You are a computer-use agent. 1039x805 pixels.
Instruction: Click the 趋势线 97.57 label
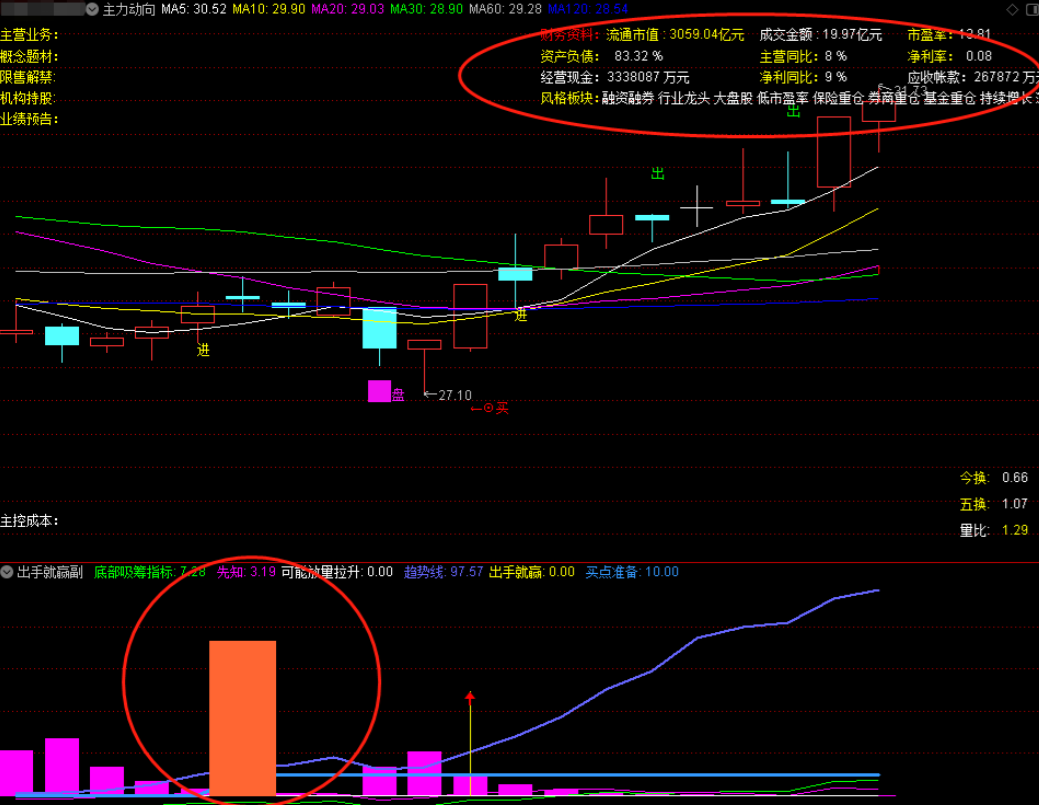pos(443,572)
